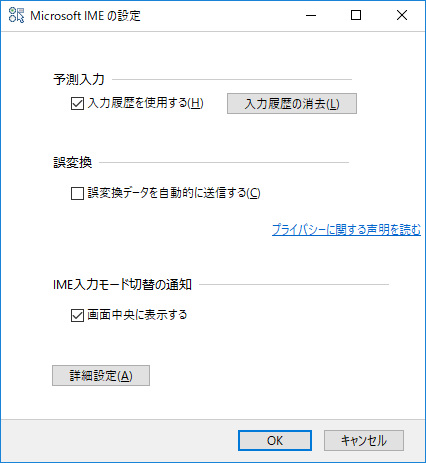Click the 入力履歴を使用する(H) label text
Image resolution: width=426 pixels, height=463 pixels.
[x=145, y=103]
